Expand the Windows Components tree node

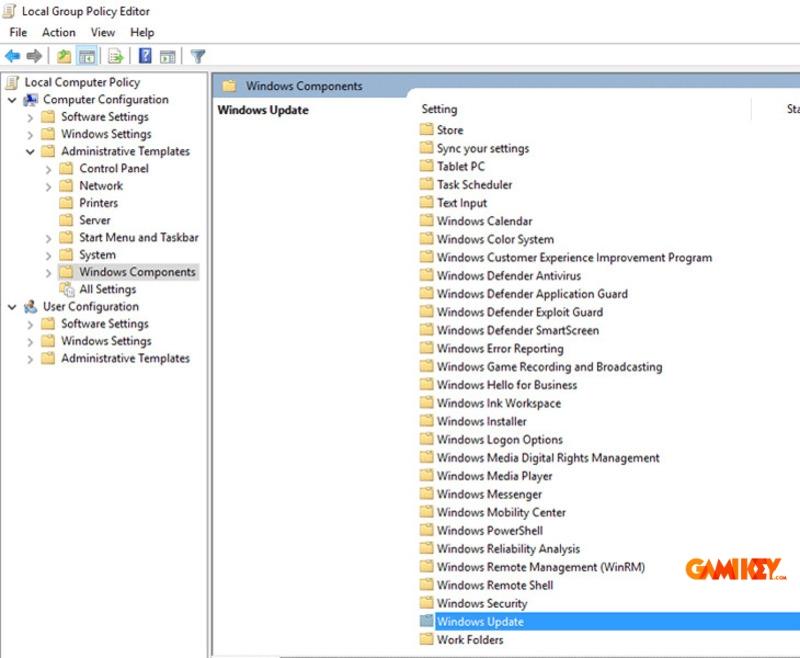click(48, 272)
